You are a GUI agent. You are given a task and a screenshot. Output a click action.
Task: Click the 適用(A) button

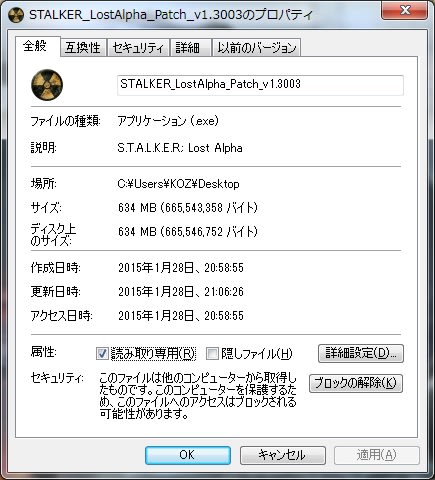(x=377, y=455)
